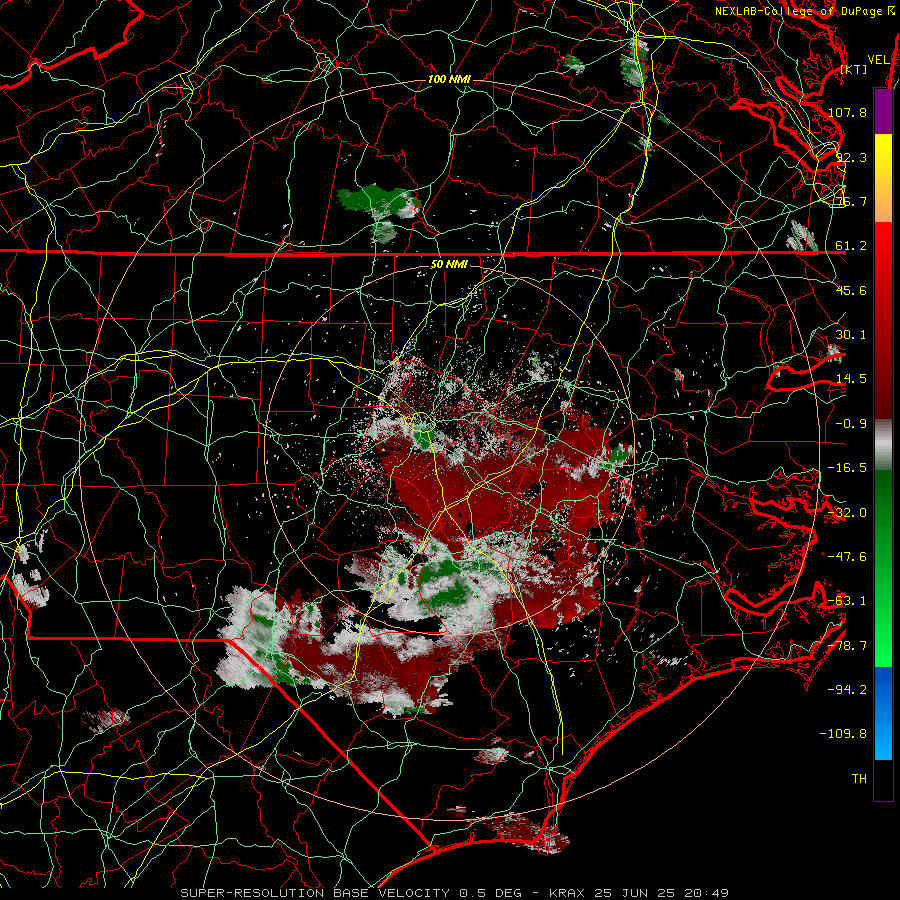900x900 pixels.
Task: Select the 30.1 scale value
Action: coord(851,335)
